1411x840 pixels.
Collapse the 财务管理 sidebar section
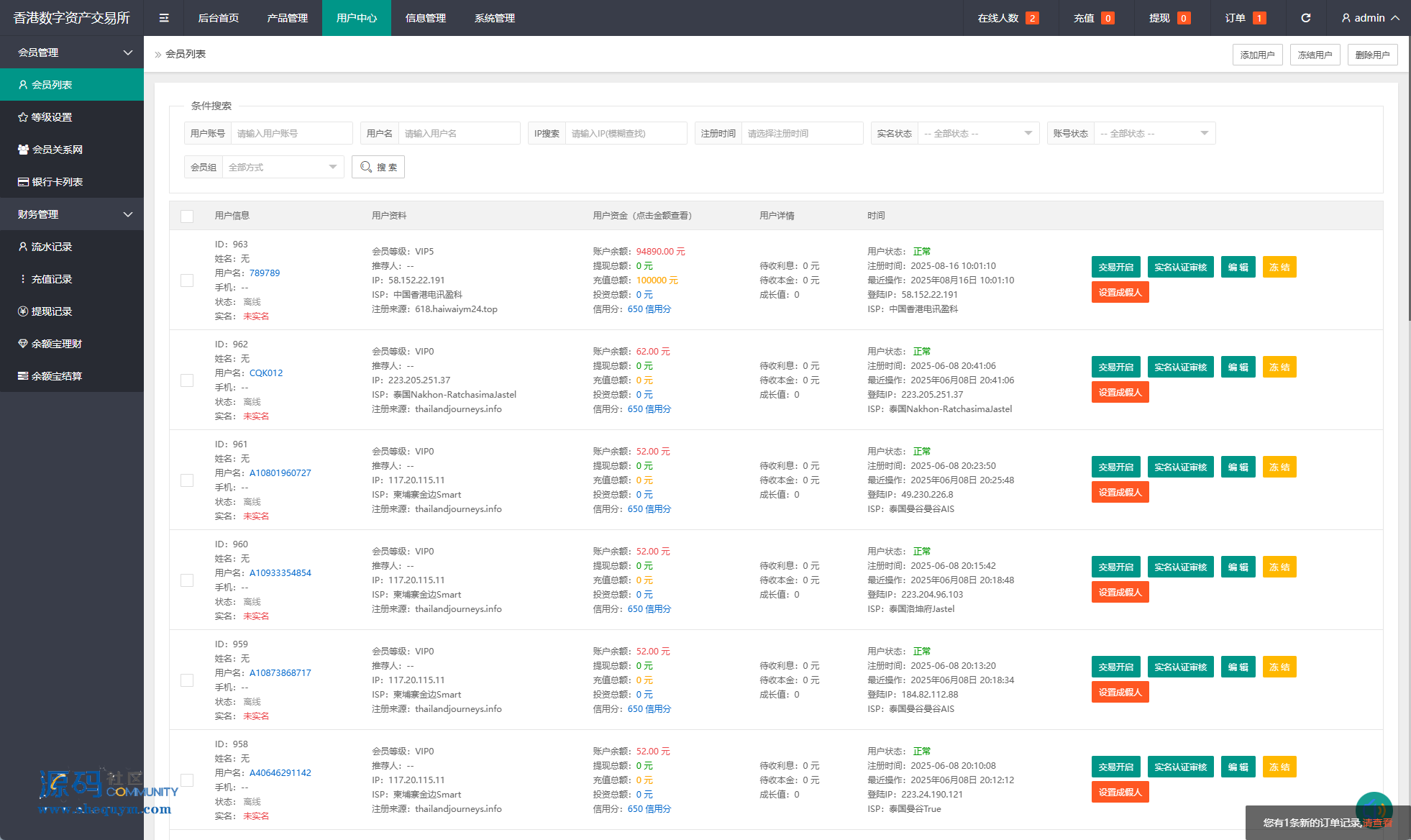coord(72,214)
